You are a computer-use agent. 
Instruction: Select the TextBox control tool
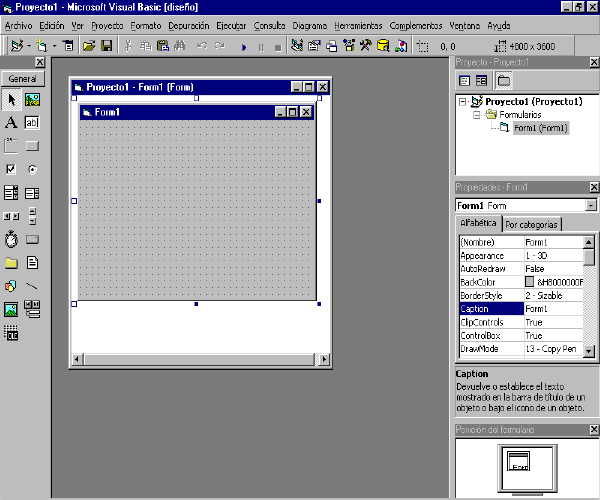click(33, 123)
